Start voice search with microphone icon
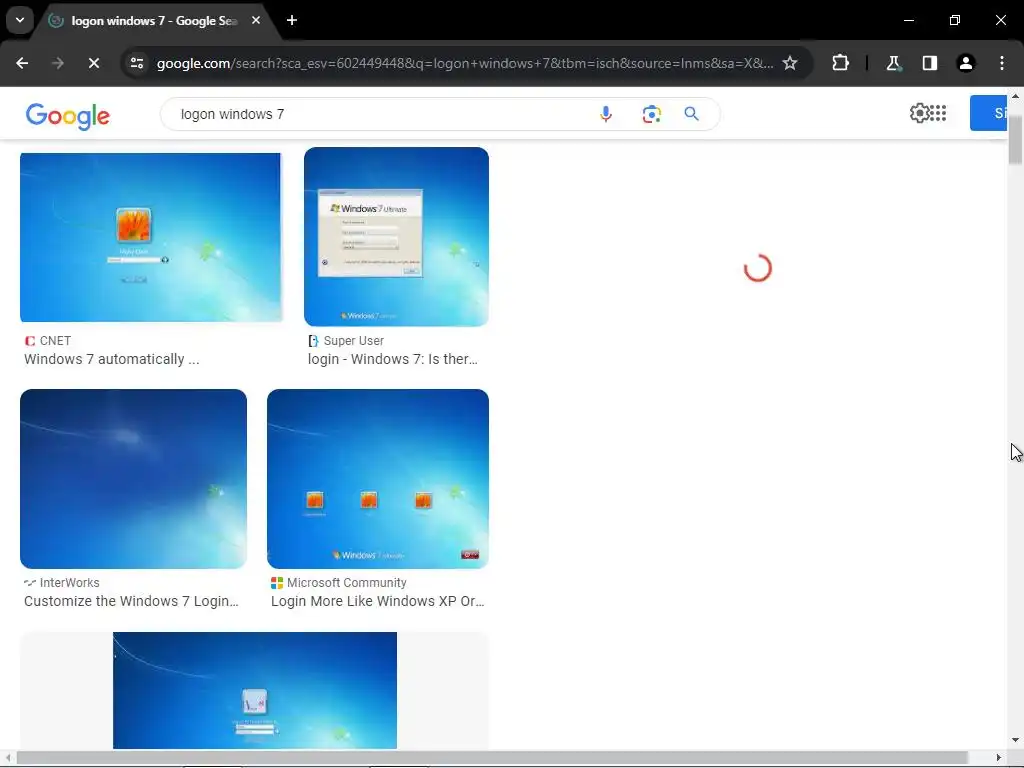 click(605, 114)
